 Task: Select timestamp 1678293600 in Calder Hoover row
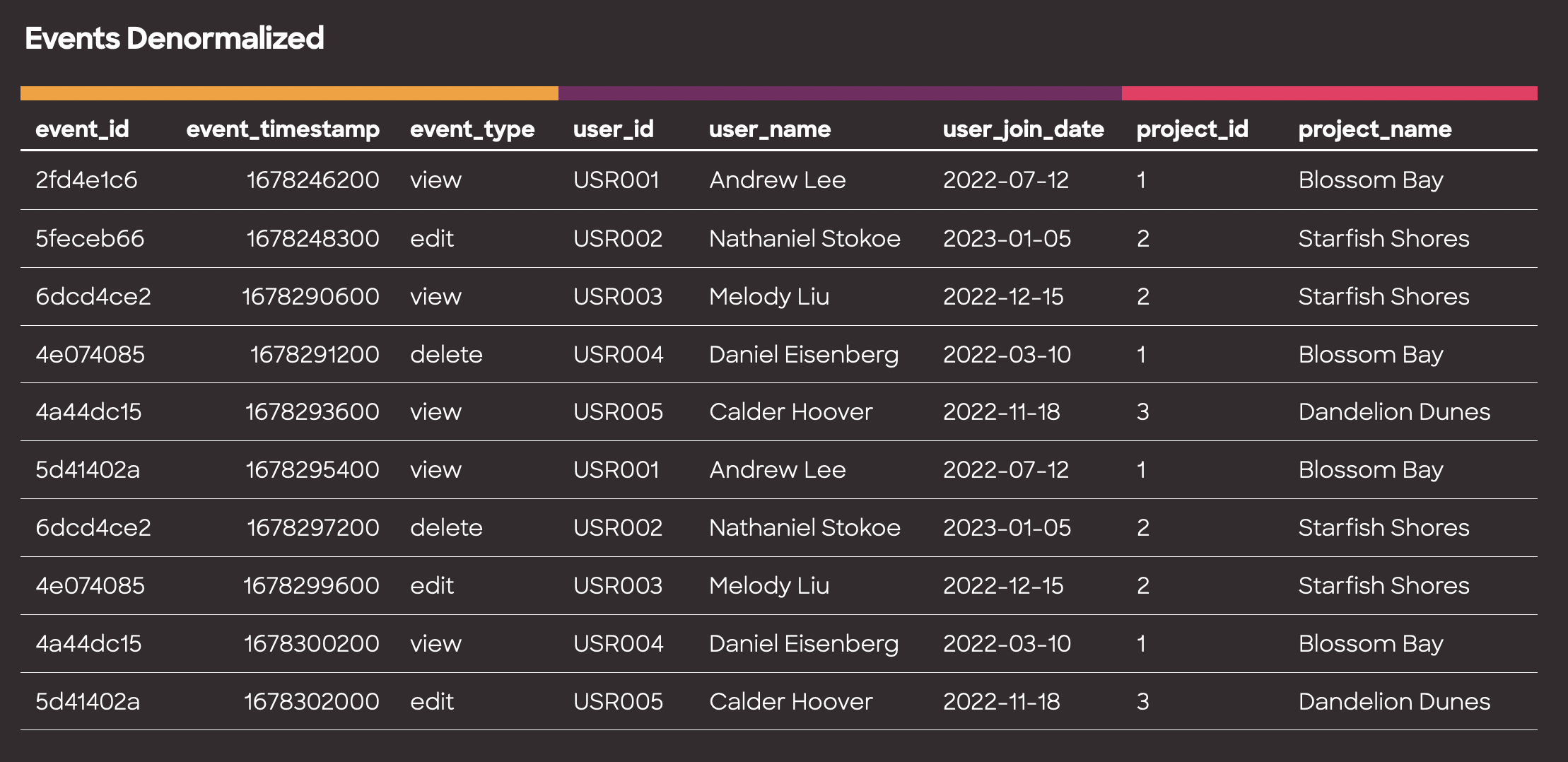coord(312,412)
